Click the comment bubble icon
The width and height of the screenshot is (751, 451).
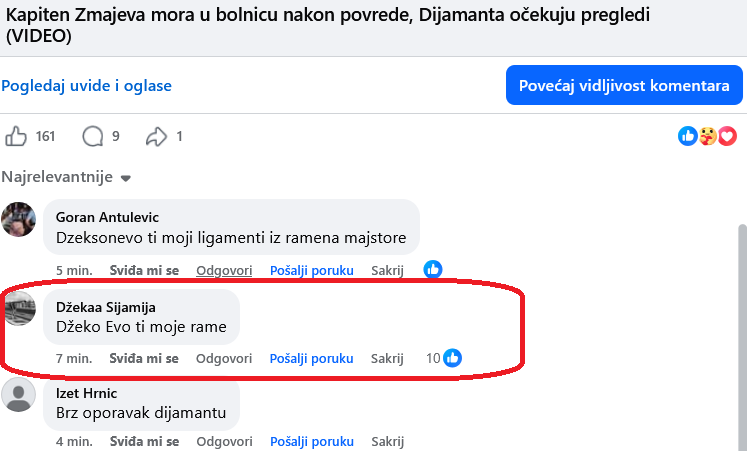click(93, 136)
